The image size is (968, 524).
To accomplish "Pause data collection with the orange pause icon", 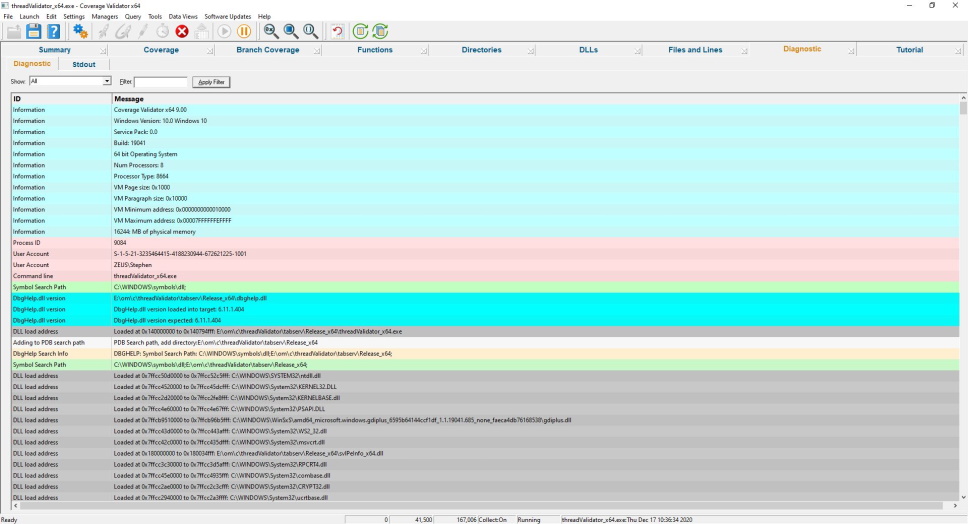I will (244, 31).
